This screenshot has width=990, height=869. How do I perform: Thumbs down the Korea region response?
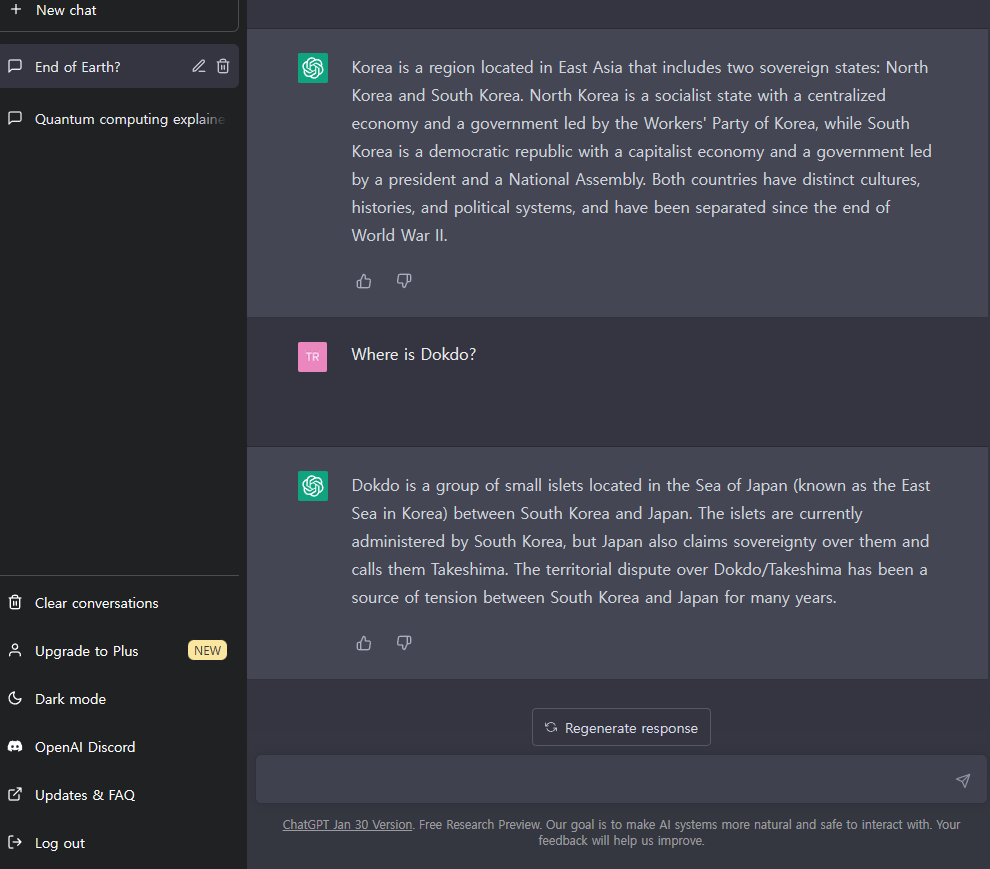(x=404, y=280)
